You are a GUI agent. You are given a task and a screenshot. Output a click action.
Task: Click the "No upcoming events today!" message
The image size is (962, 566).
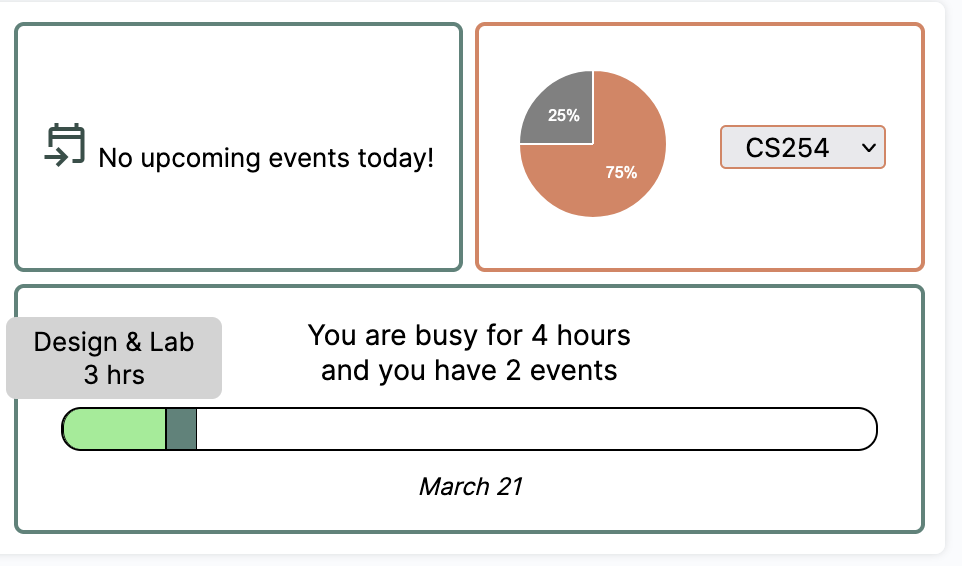click(266, 158)
